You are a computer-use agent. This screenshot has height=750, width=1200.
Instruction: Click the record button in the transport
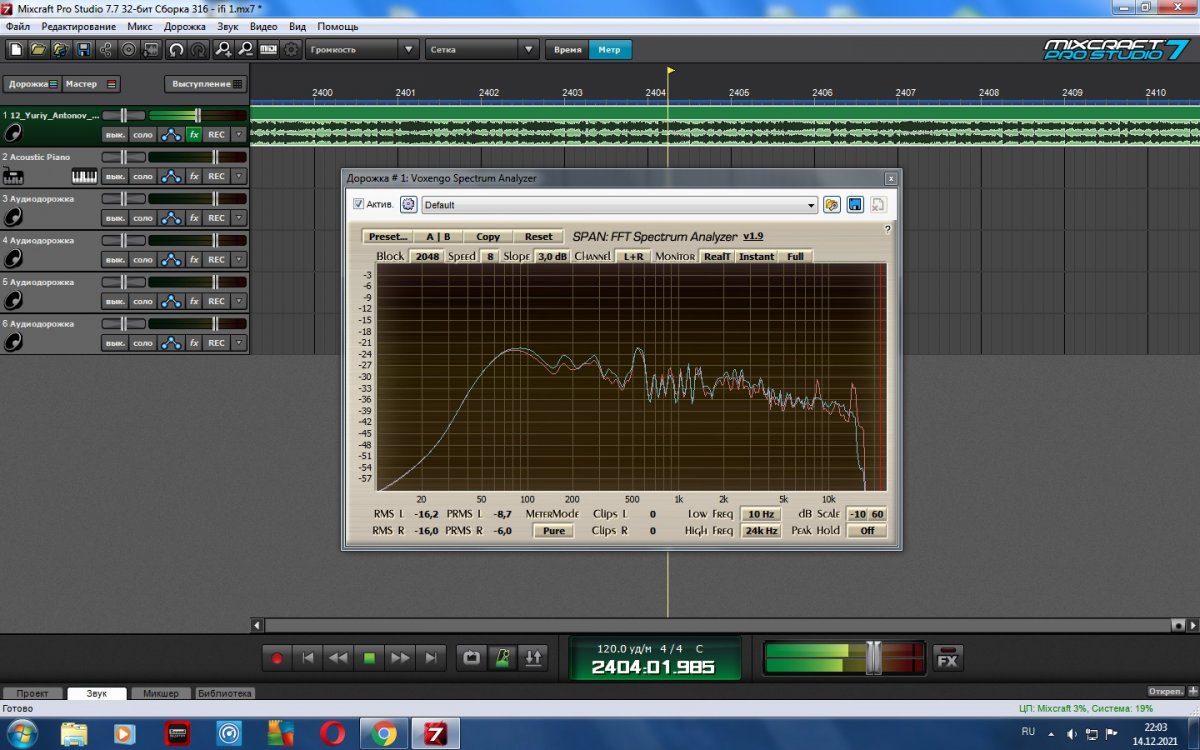[277, 658]
